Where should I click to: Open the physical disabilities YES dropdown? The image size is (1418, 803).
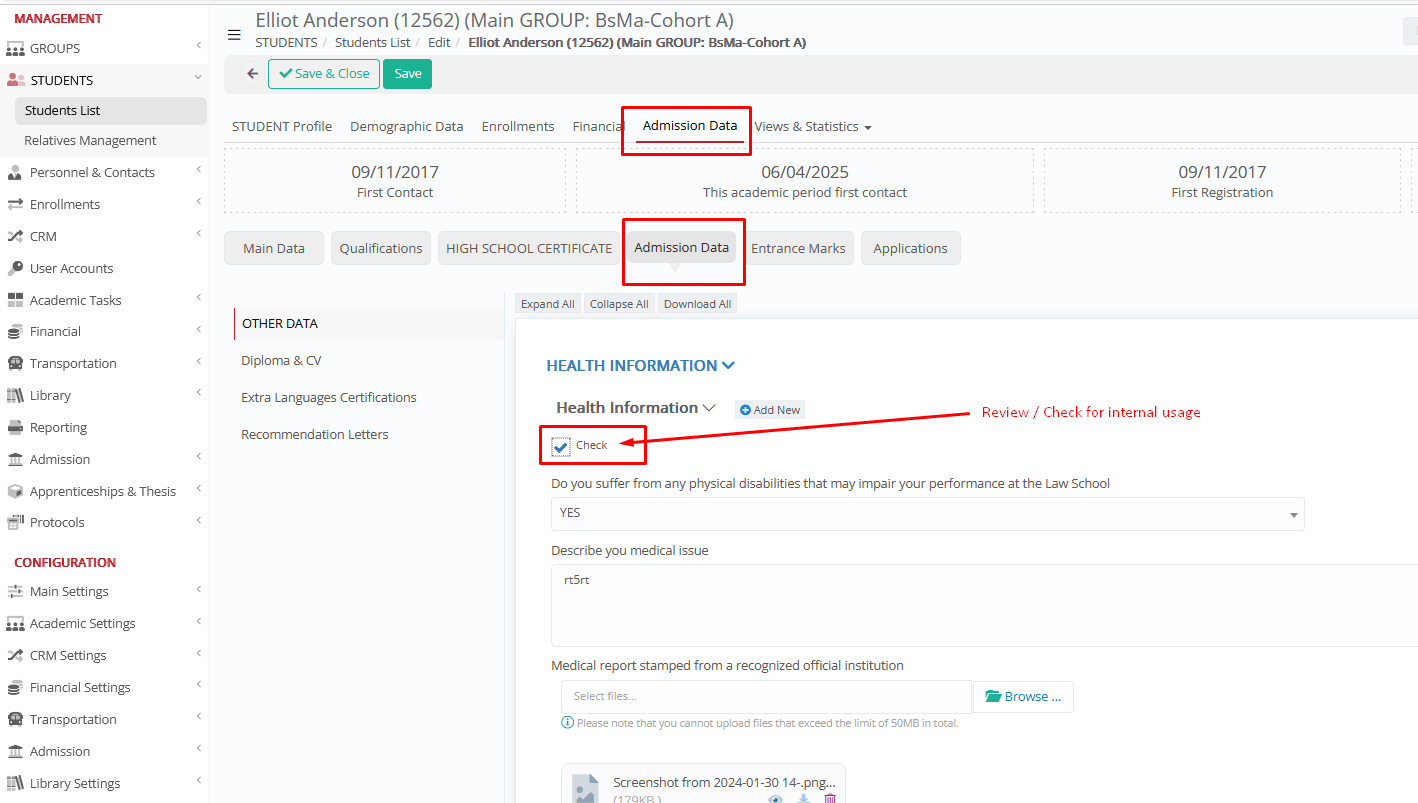coord(926,514)
